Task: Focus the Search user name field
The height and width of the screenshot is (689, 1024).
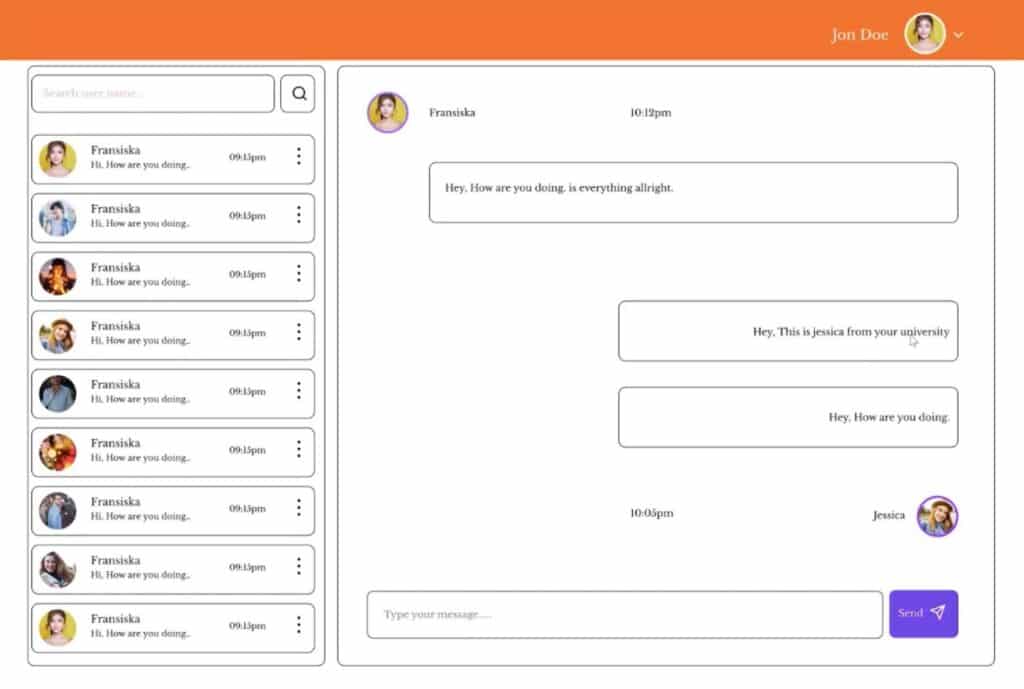Action: point(153,94)
